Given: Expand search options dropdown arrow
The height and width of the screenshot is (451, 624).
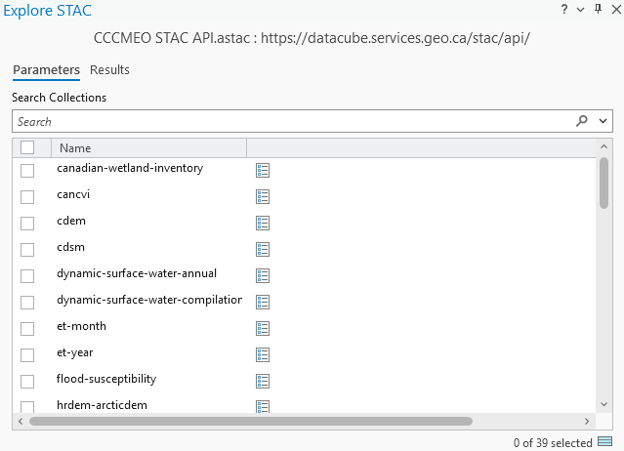Looking at the screenshot, I should (x=603, y=121).
